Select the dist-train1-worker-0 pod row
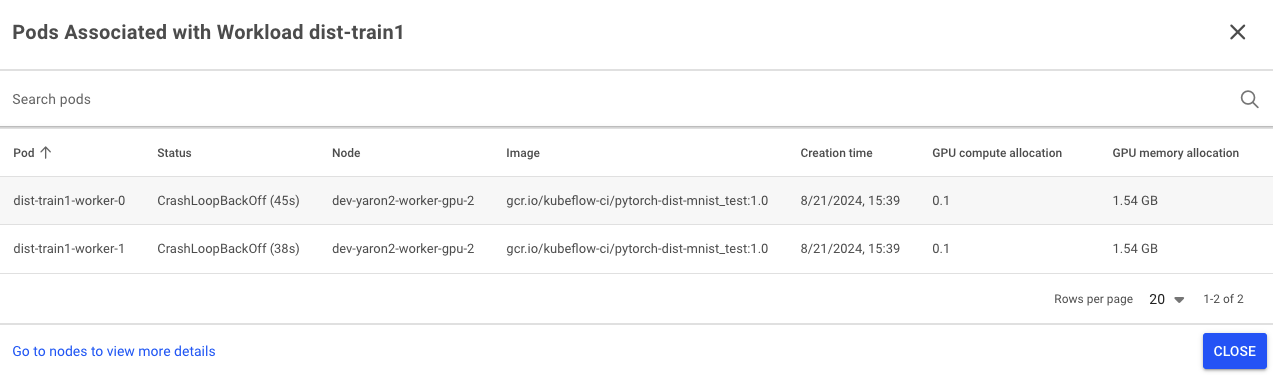Viewport: 1273px width, 375px height. coord(636,201)
